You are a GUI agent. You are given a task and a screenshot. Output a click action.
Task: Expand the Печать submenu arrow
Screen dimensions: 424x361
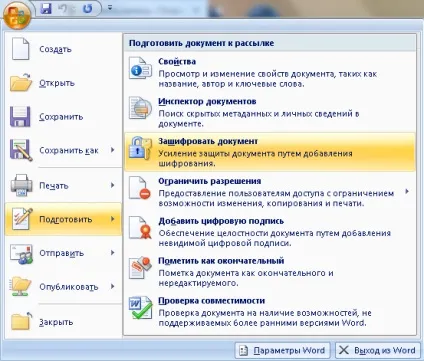coord(113,185)
